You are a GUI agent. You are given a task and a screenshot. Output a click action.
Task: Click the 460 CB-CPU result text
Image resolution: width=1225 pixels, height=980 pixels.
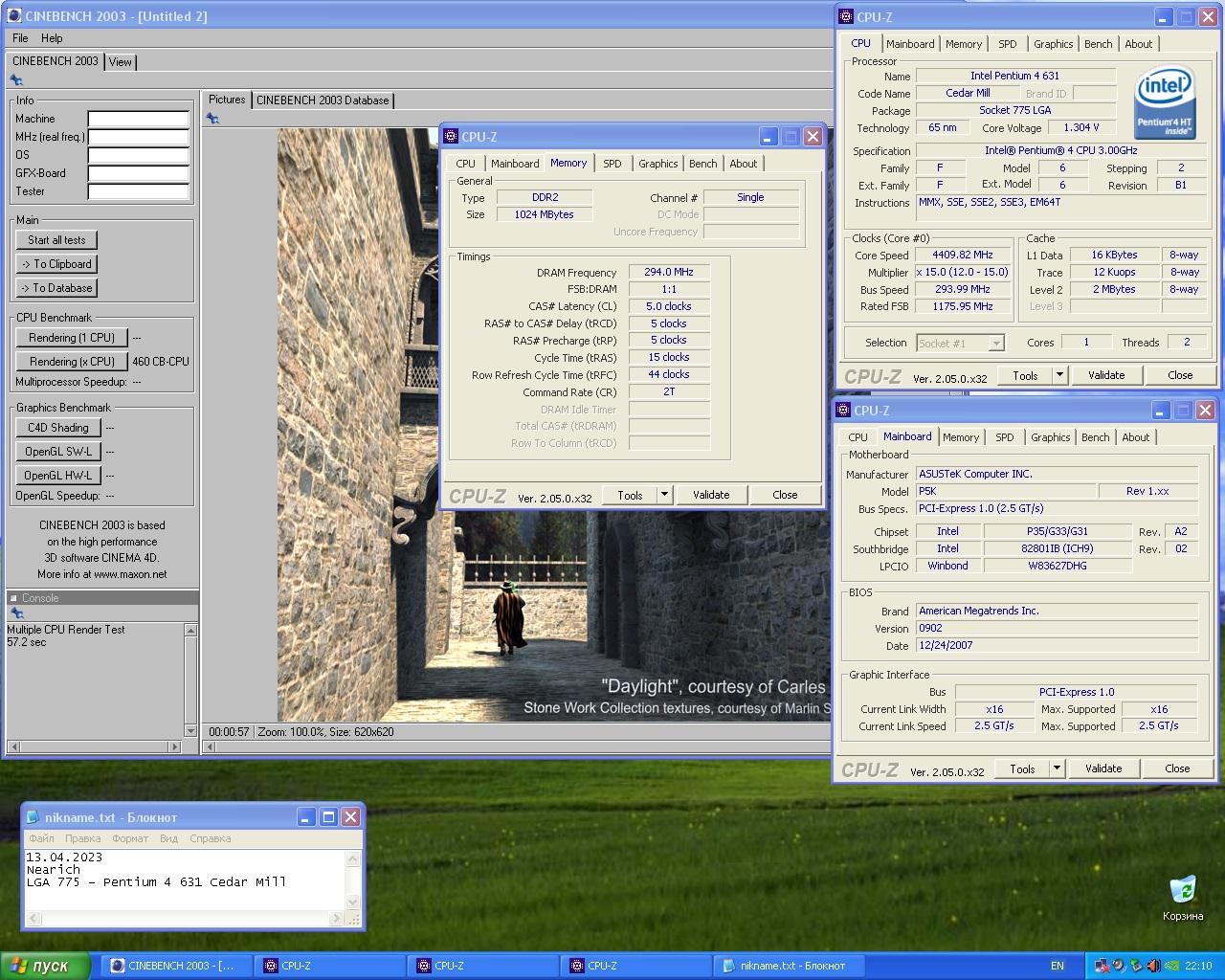pos(161,362)
